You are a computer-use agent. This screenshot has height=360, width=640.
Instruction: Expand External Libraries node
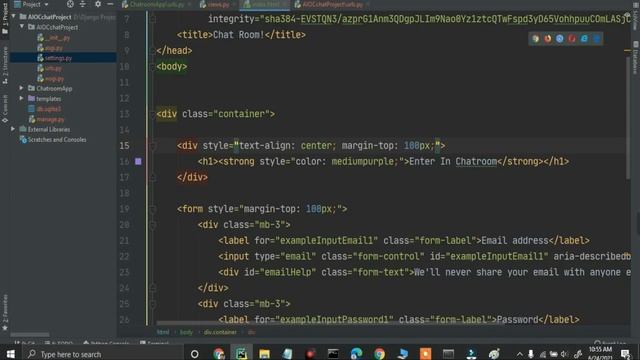(x=13, y=129)
